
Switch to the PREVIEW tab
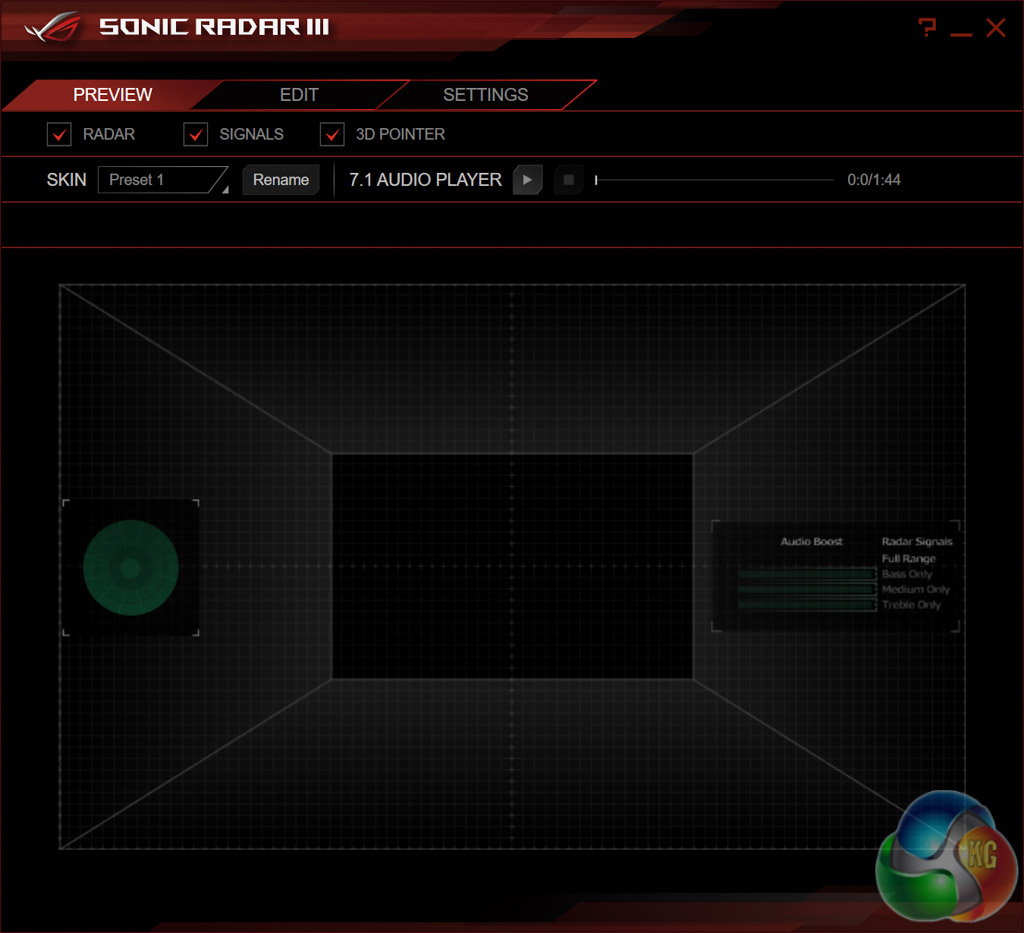tap(112, 95)
